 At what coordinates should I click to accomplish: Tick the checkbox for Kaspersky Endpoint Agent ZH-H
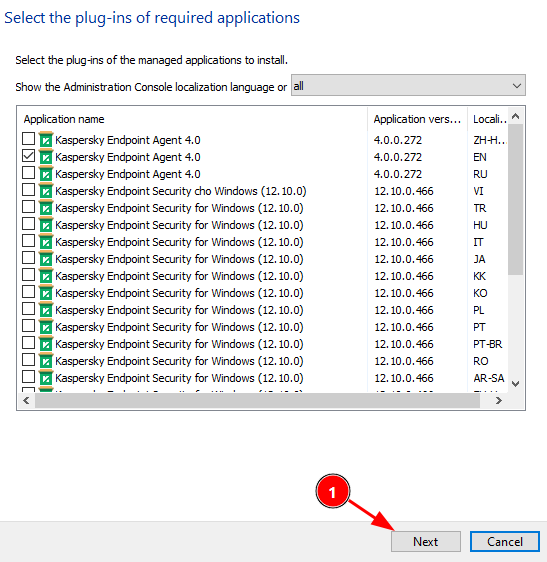28,139
